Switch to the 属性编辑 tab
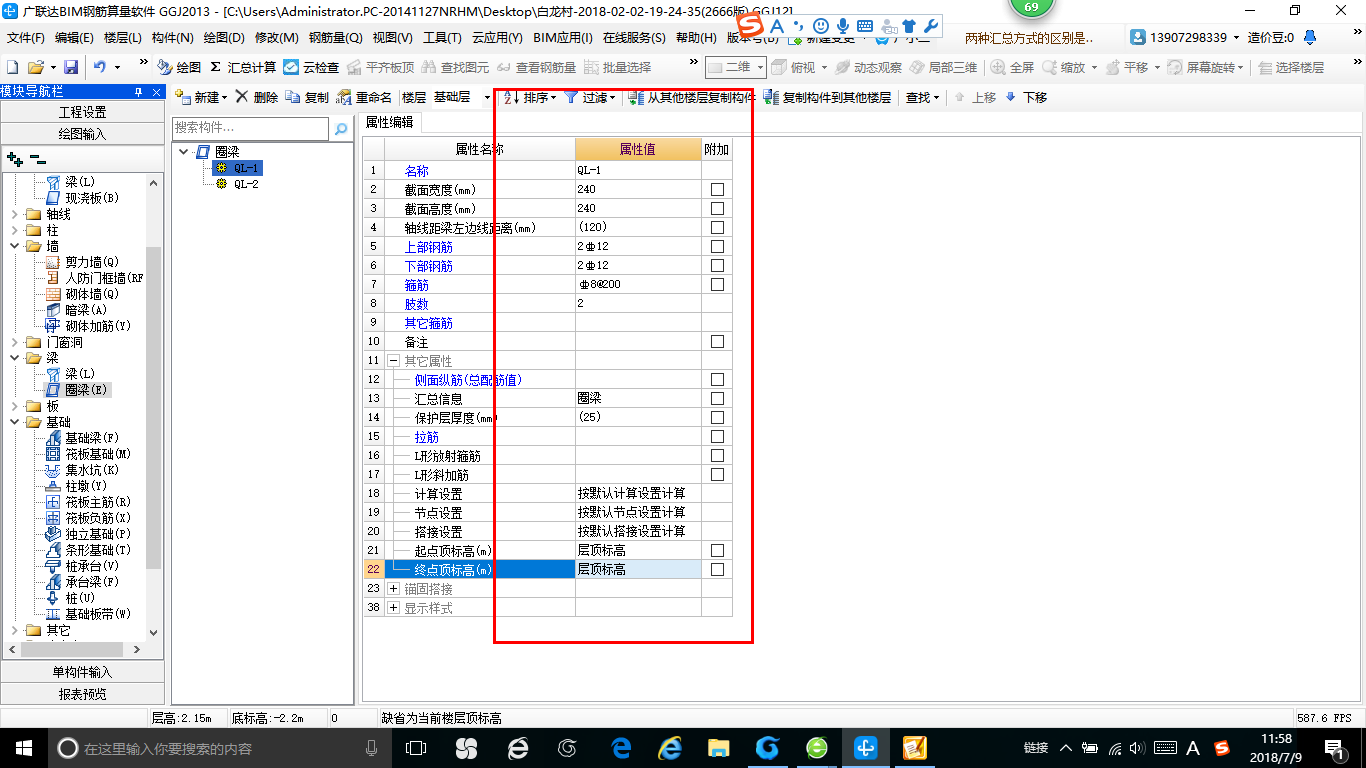Screen dimensions: 1366x768 click(x=389, y=122)
